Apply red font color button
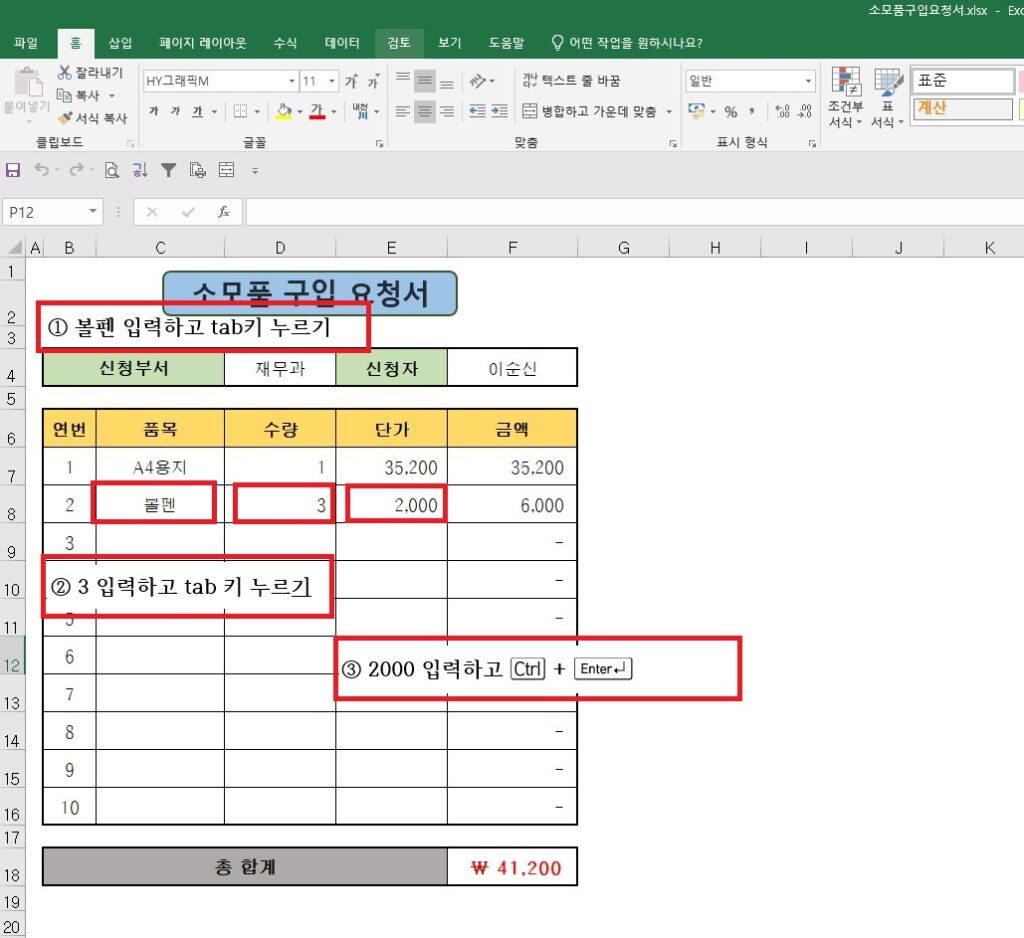Image resolution: width=1024 pixels, height=938 pixels. 317,111
